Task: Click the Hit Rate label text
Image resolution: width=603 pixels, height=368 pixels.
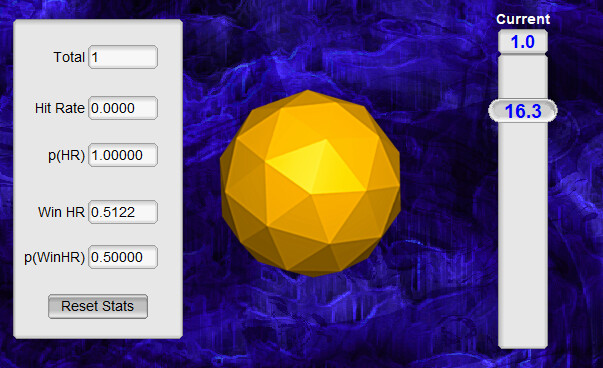Action: coord(60,108)
